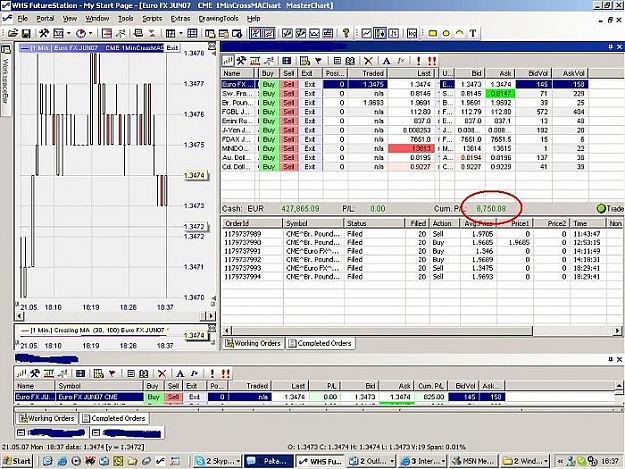625x469 pixels.
Task: Click the WHS FutureStation taskbar button
Action: [321, 461]
